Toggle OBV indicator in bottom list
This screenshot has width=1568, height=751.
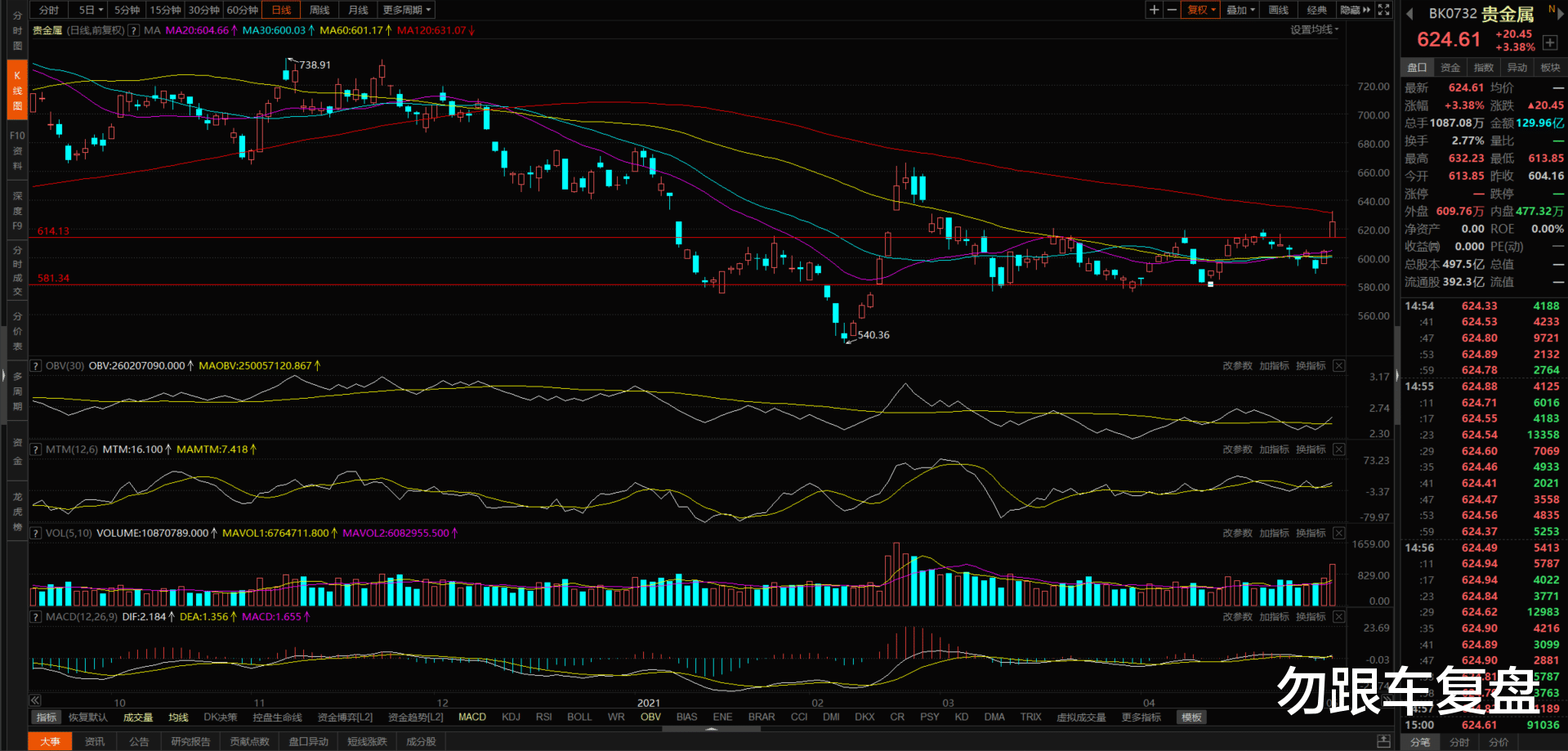pyautogui.click(x=650, y=717)
